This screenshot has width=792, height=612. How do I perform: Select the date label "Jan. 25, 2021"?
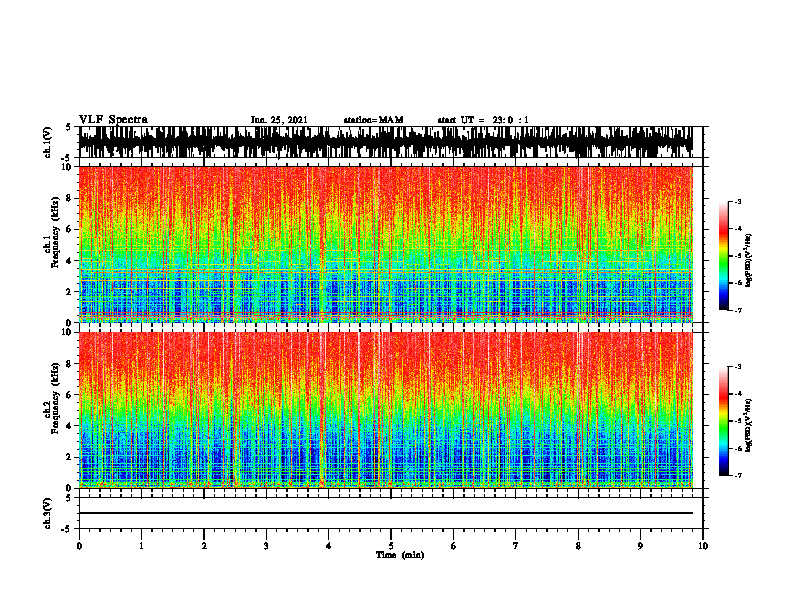[279, 120]
